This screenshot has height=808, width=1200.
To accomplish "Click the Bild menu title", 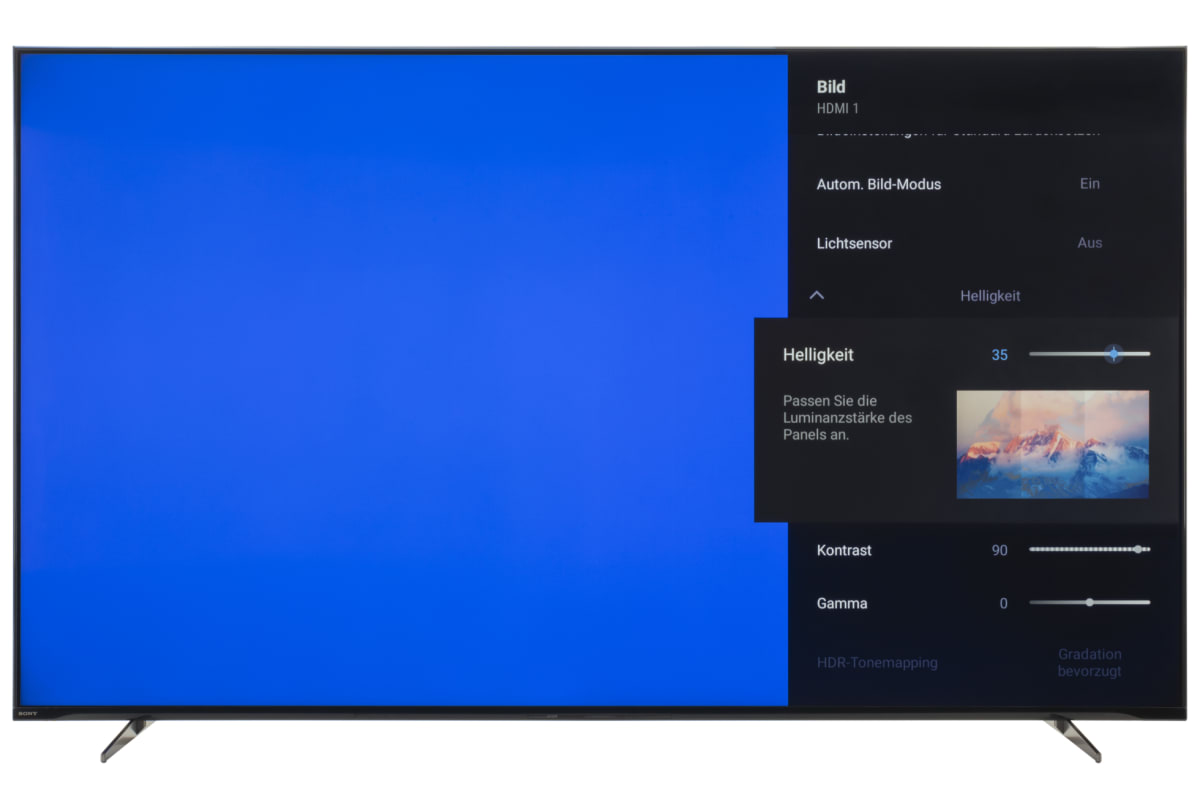I will (831, 87).
